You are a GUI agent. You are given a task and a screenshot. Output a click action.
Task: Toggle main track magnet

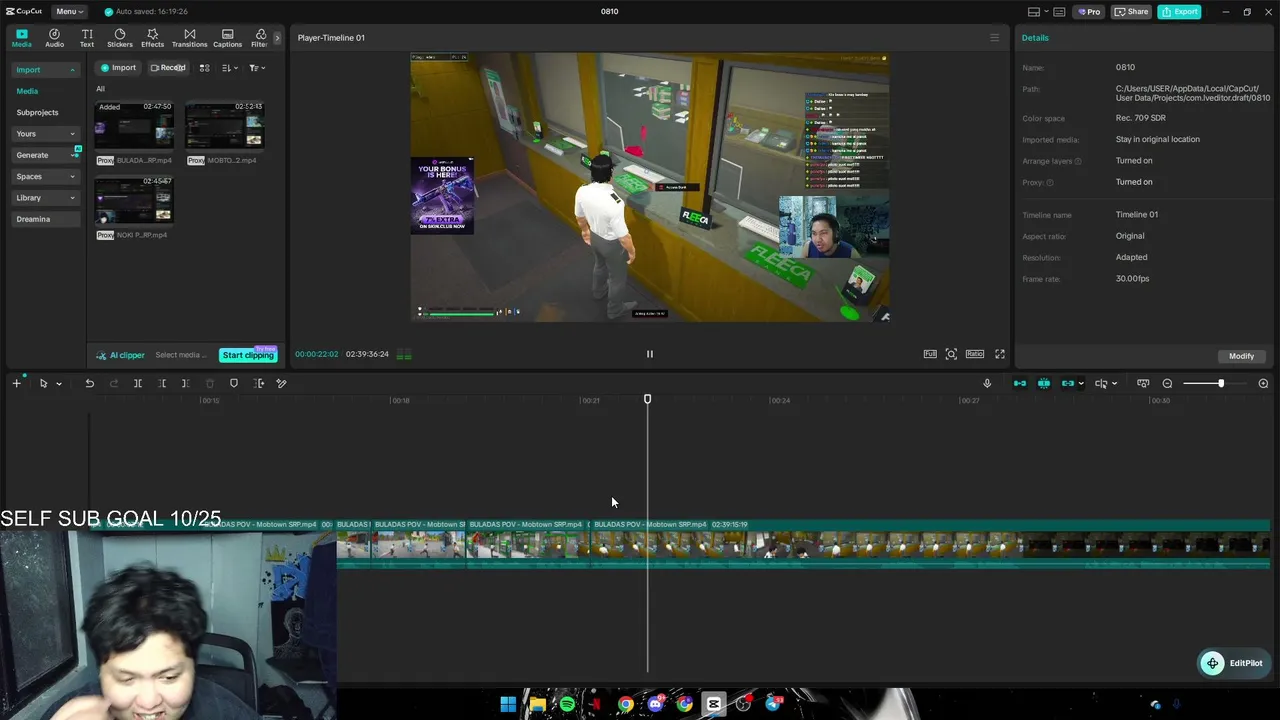click(x=1020, y=383)
